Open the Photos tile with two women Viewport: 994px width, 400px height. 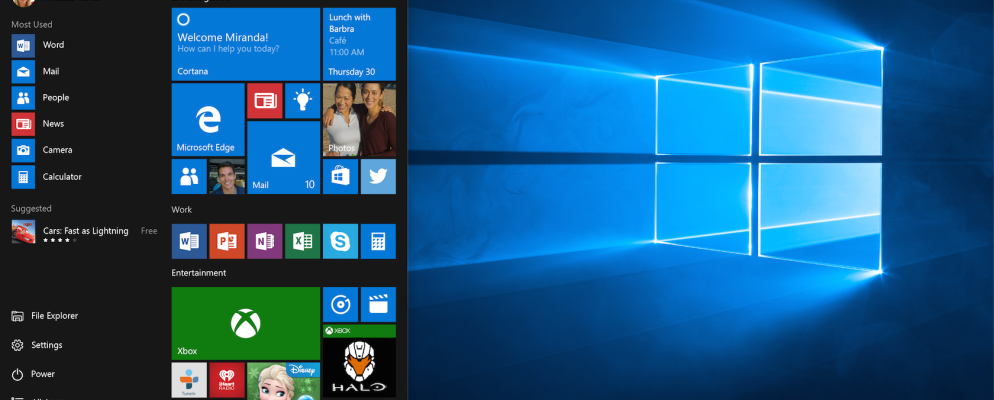point(359,120)
